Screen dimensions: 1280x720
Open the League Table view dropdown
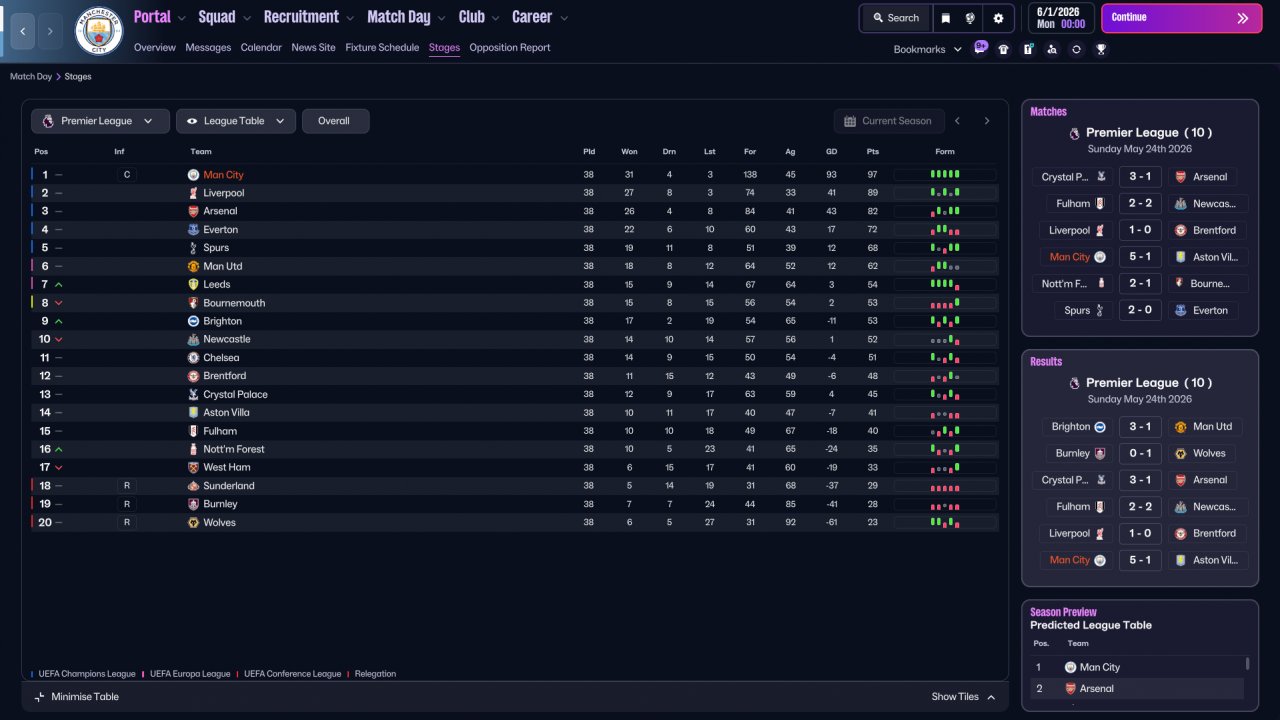click(x=236, y=121)
